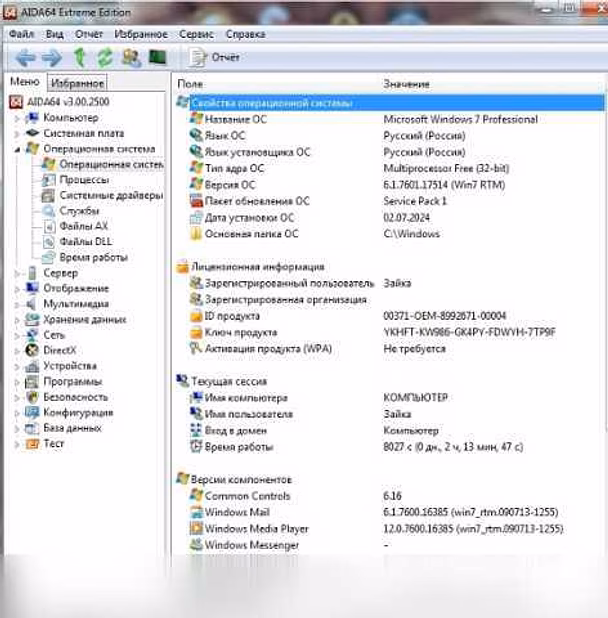Screen dimensions: 608x618
Task: Click the DirectX tree icon
Action: click(x=32, y=350)
